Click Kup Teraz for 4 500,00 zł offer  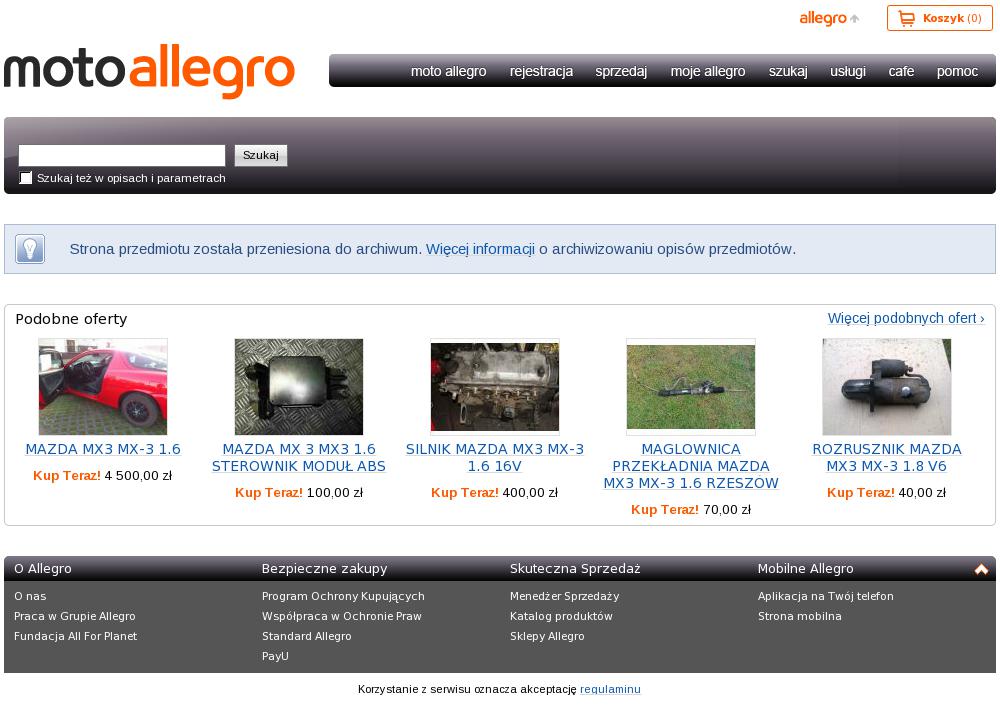tap(67, 476)
